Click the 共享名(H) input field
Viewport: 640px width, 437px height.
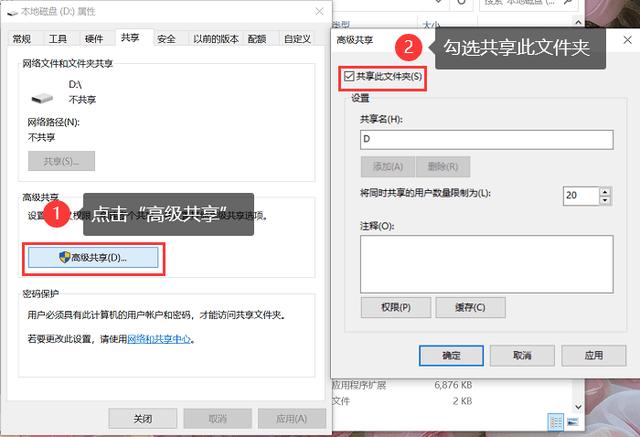[x=487, y=140]
